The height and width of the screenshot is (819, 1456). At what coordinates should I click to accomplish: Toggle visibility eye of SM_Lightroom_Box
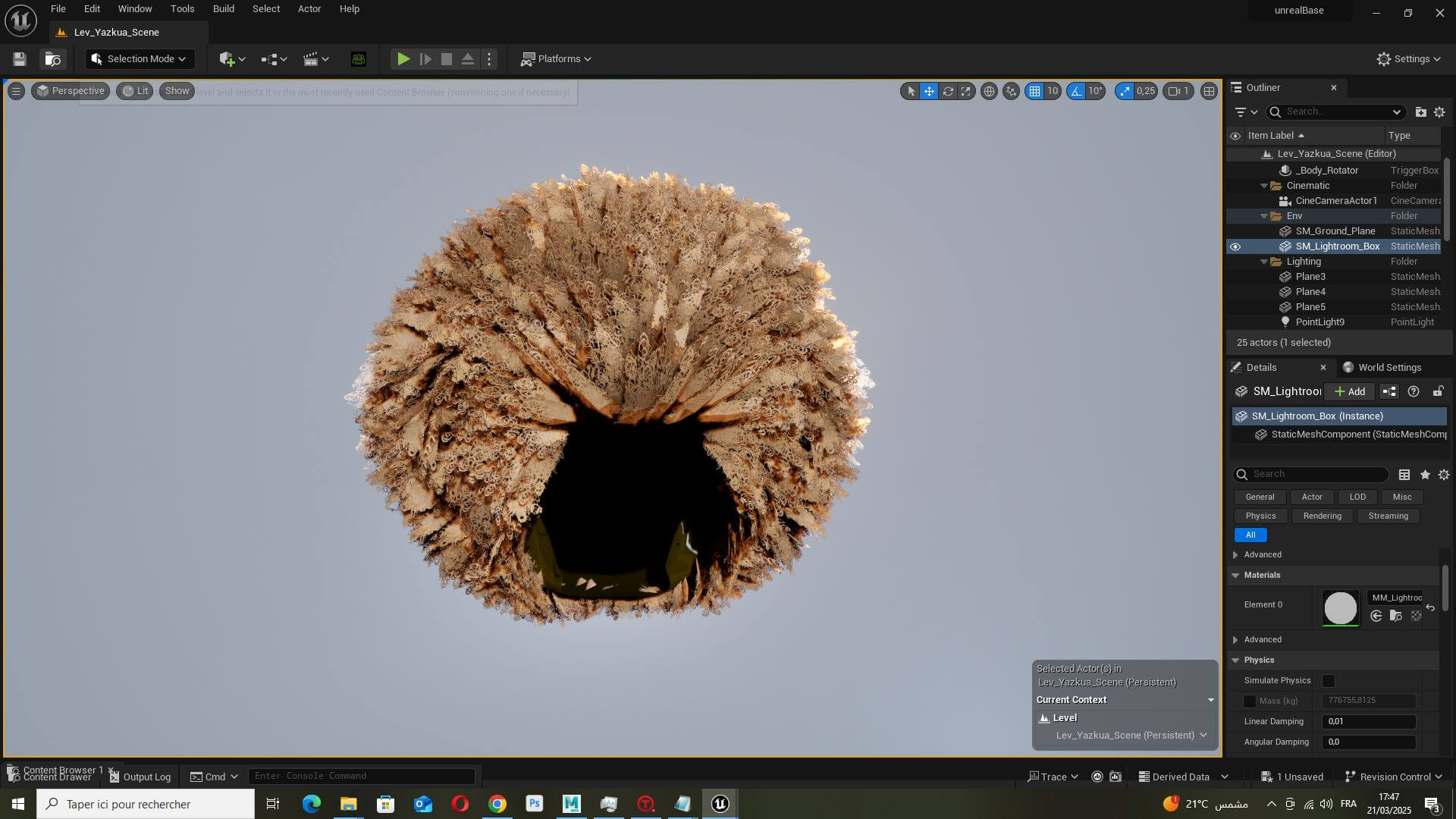coord(1235,246)
